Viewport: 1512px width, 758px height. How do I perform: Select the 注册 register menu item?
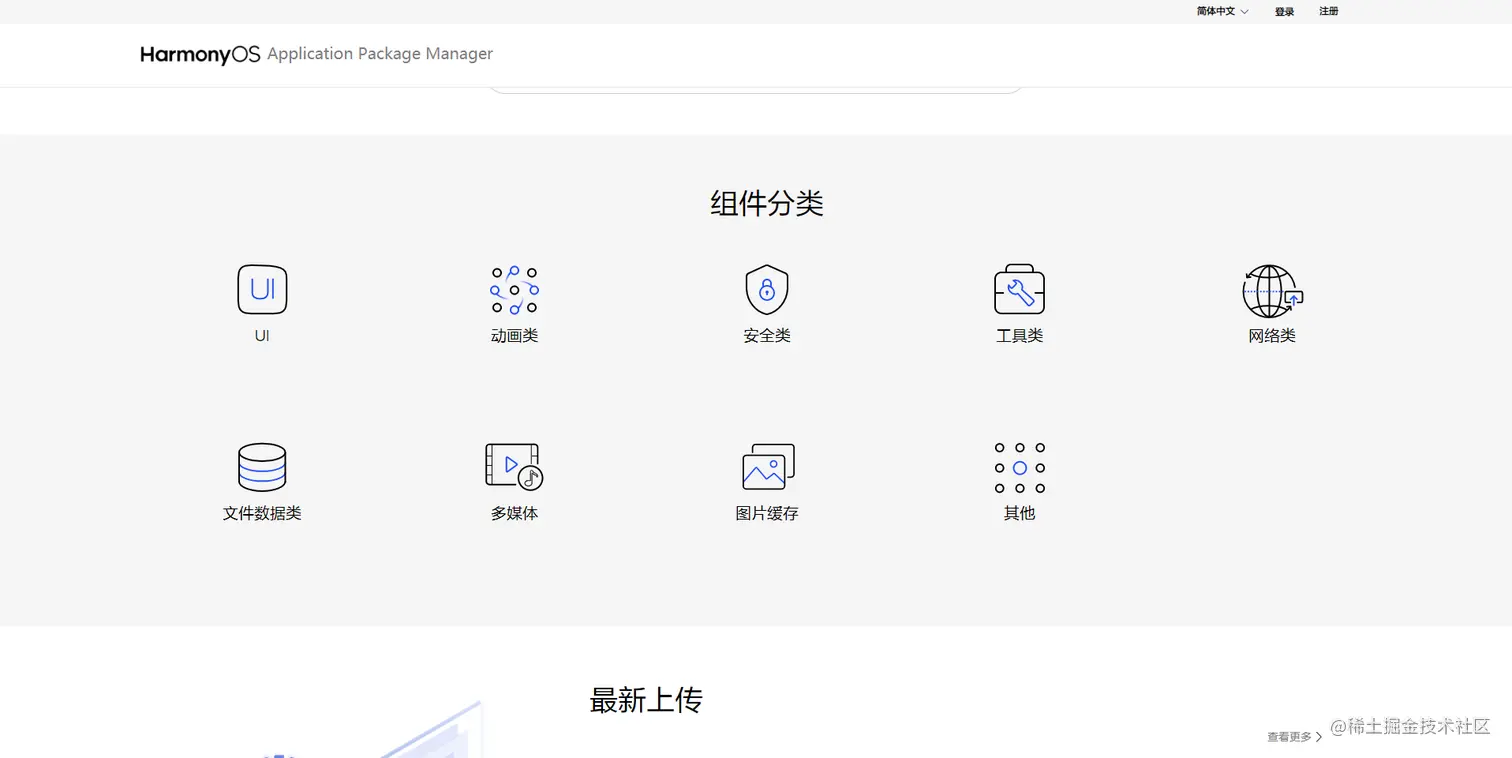[1329, 11]
